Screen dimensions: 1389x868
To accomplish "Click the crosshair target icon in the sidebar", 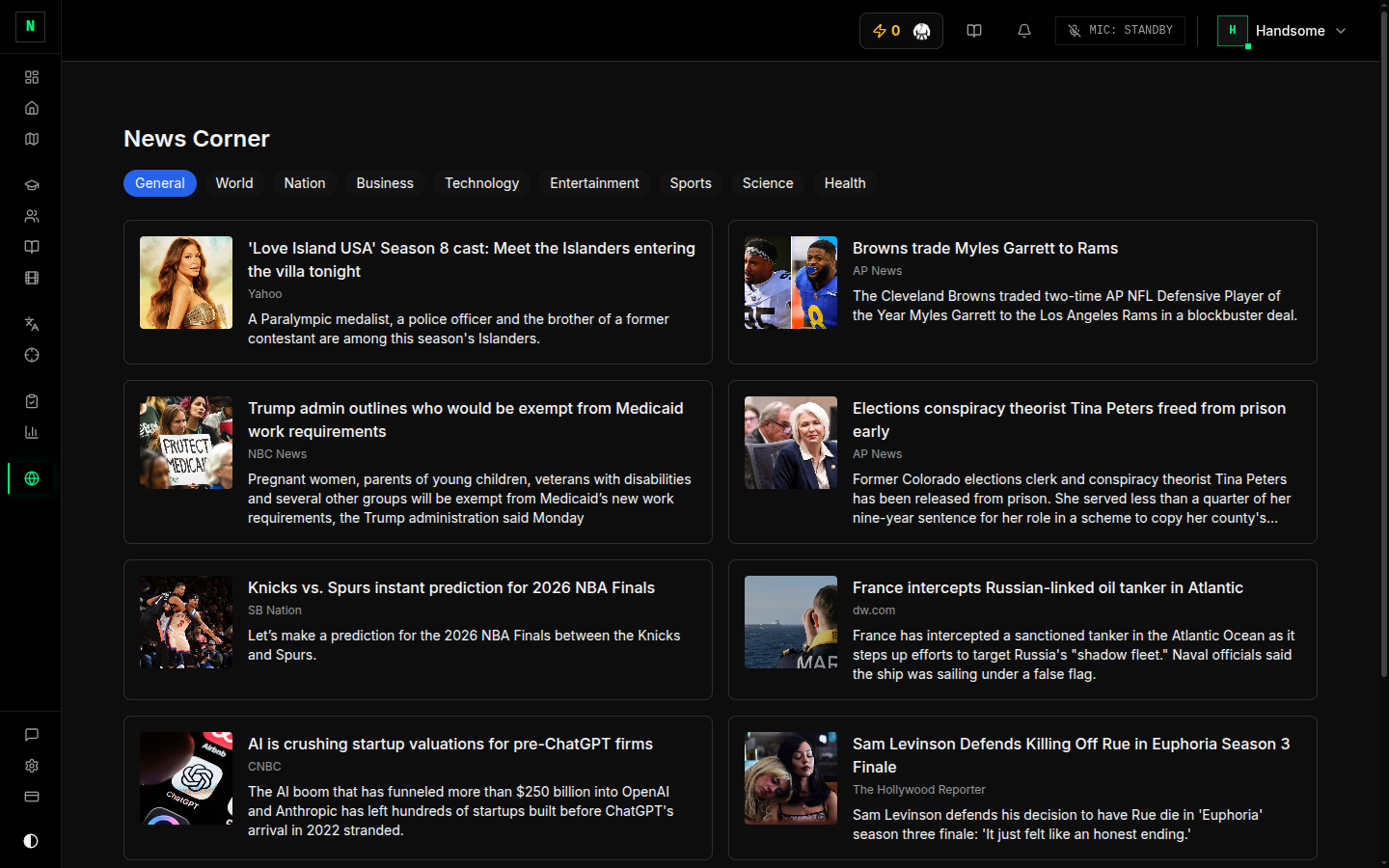I will 32,355.
